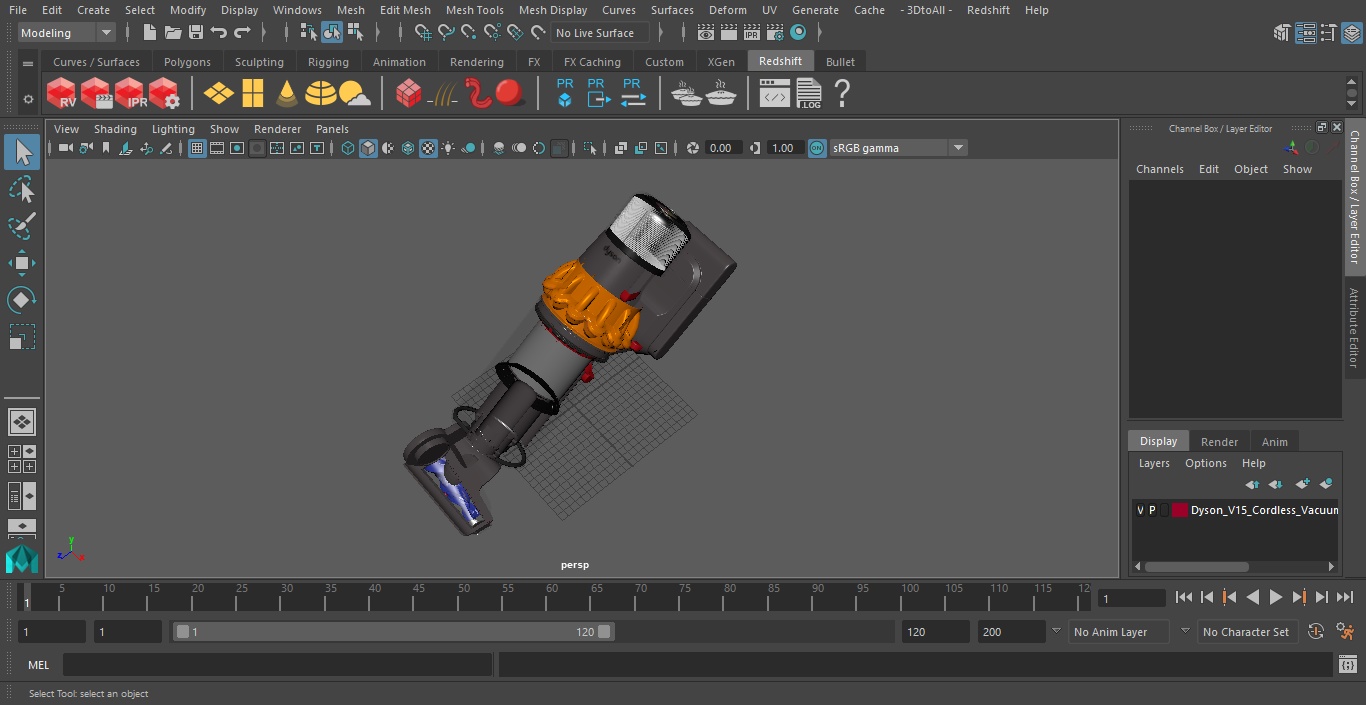This screenshot has width=1366, height=705.
Task: Go to end of playback range
Action: [1345, 597]
